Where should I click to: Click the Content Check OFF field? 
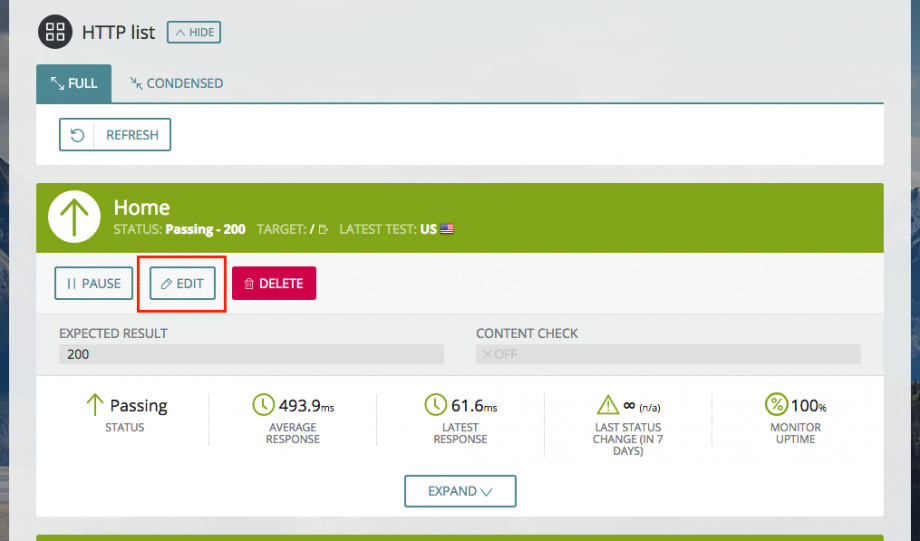pyautogui.click(x=668, y=354)
